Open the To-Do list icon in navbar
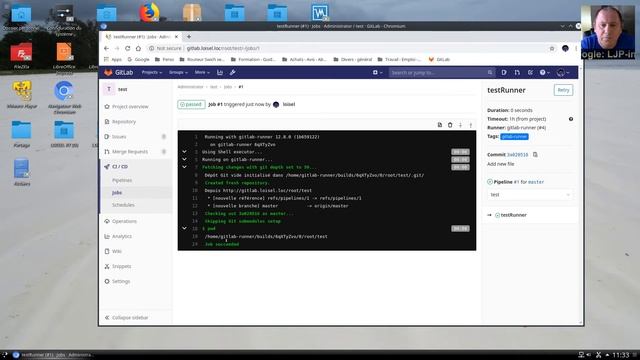Screen dimensions: 640x360 pyautogui.click(x=530, y=72)
